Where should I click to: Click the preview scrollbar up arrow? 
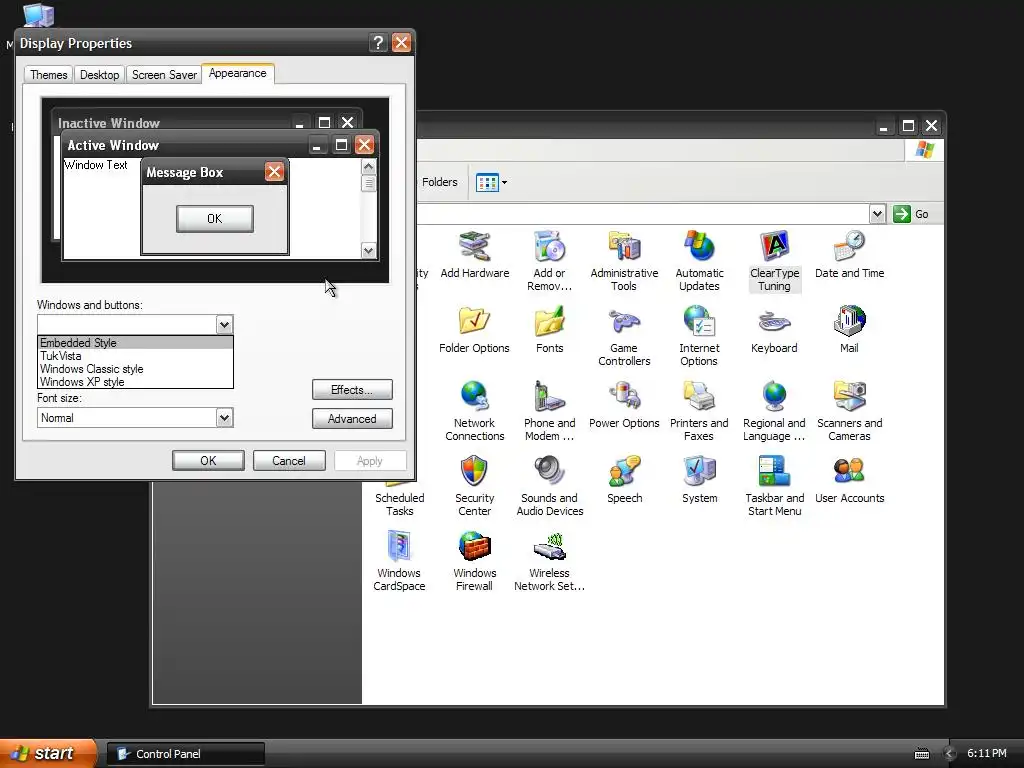click(x=368, y=167)
